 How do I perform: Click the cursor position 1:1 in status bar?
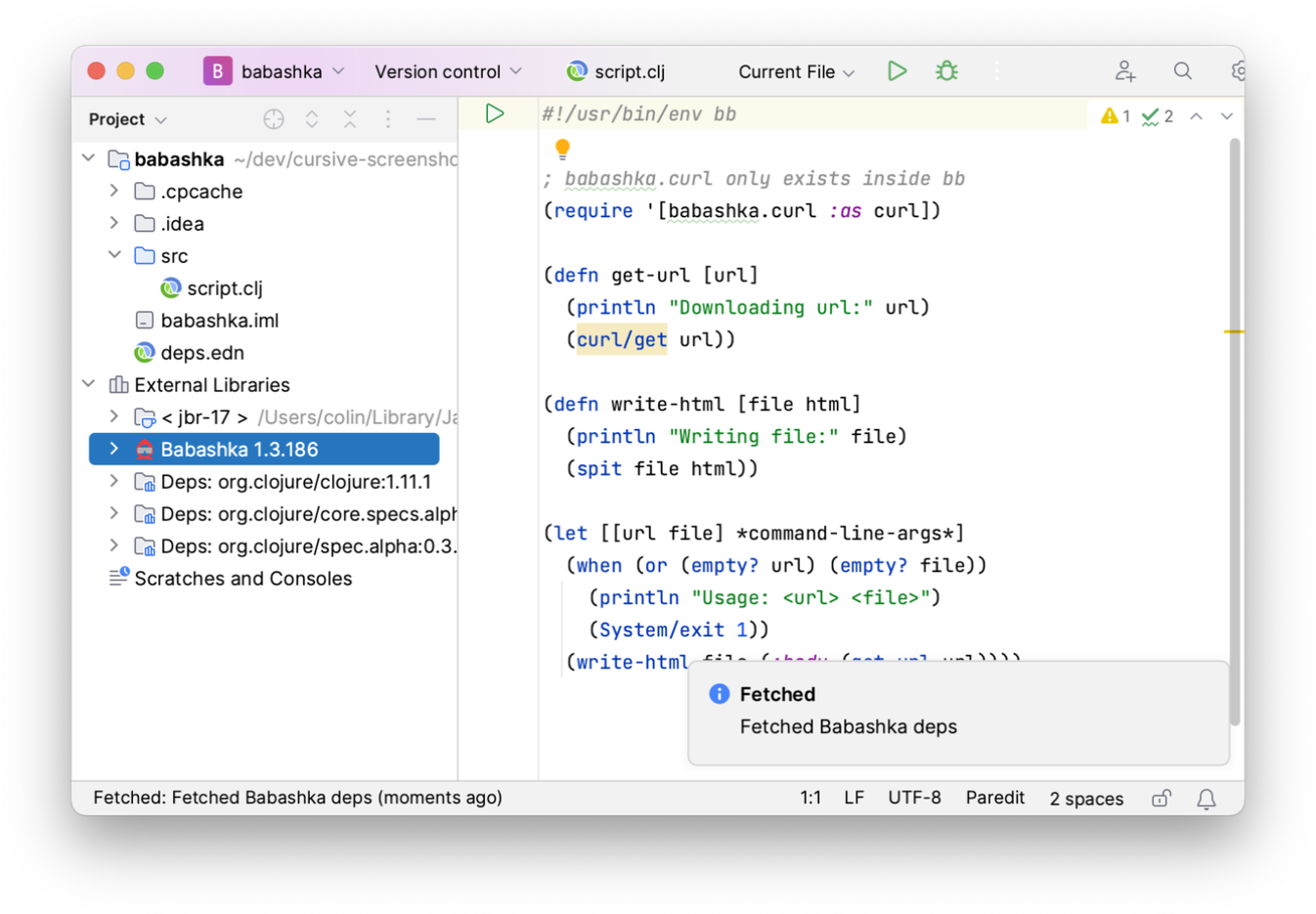pos(811,798)
